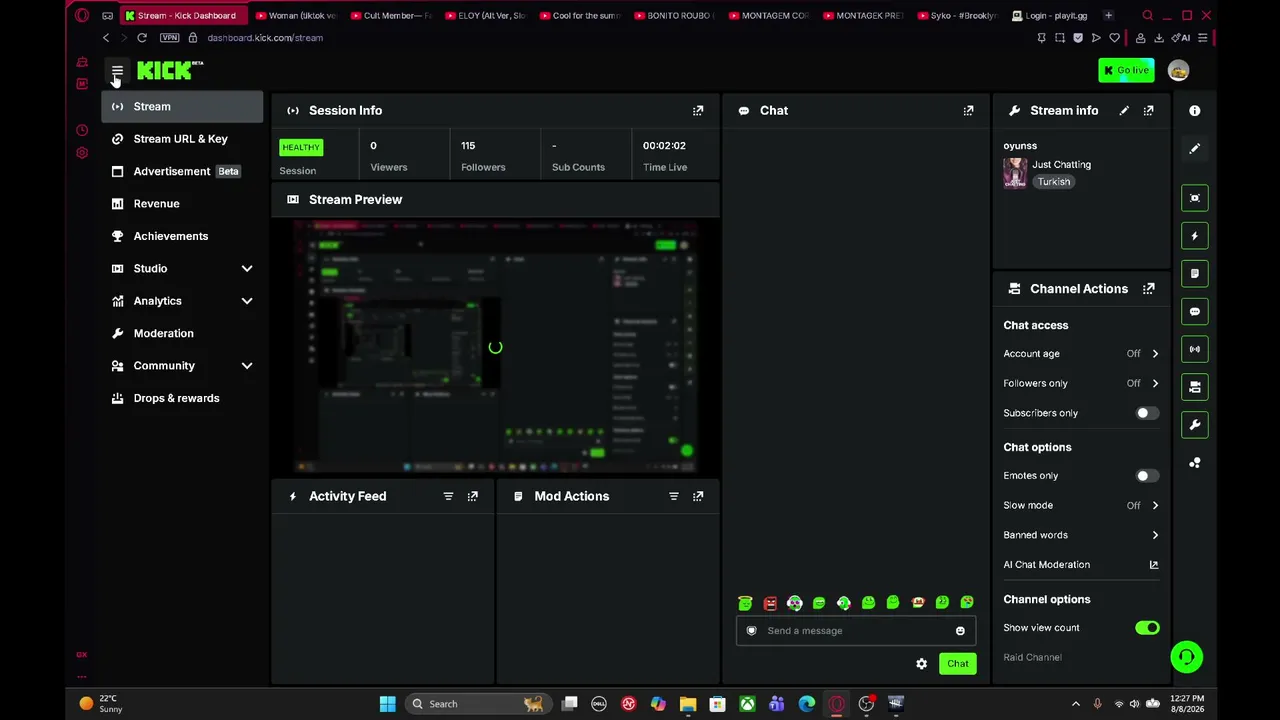Image resolution: width=1280 pixels, height=720 pixels.
Task: Click Raid Channel option
Action: (1032, 658)
